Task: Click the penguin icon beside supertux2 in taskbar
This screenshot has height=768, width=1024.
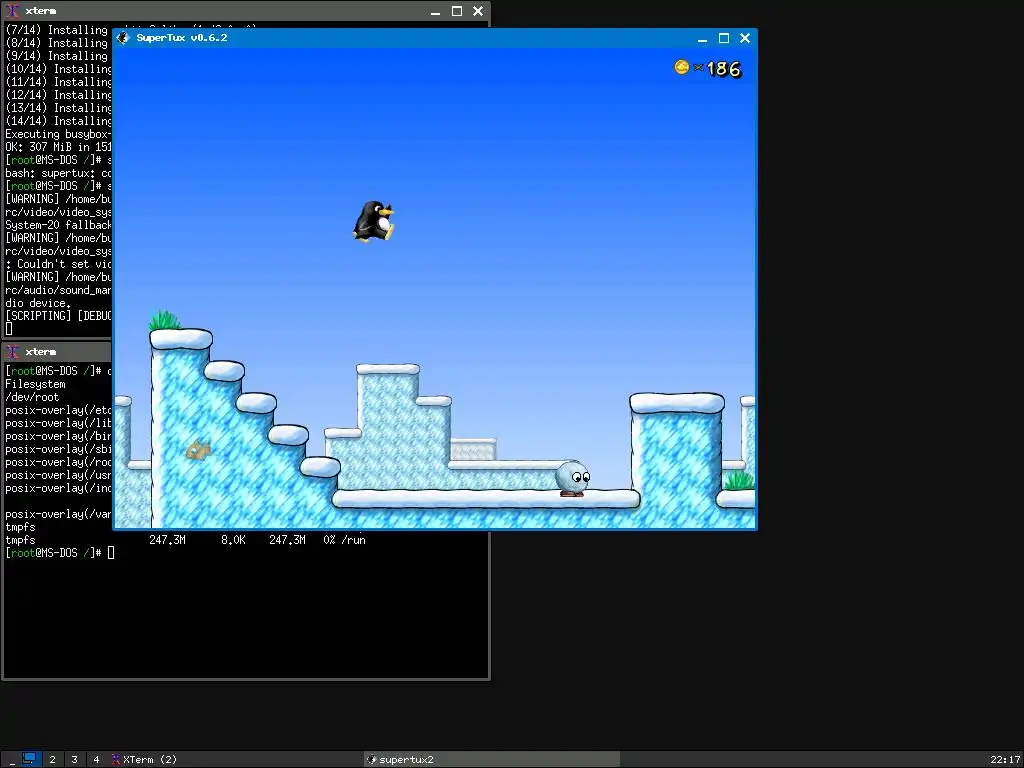Action: (x=372, y=760)
